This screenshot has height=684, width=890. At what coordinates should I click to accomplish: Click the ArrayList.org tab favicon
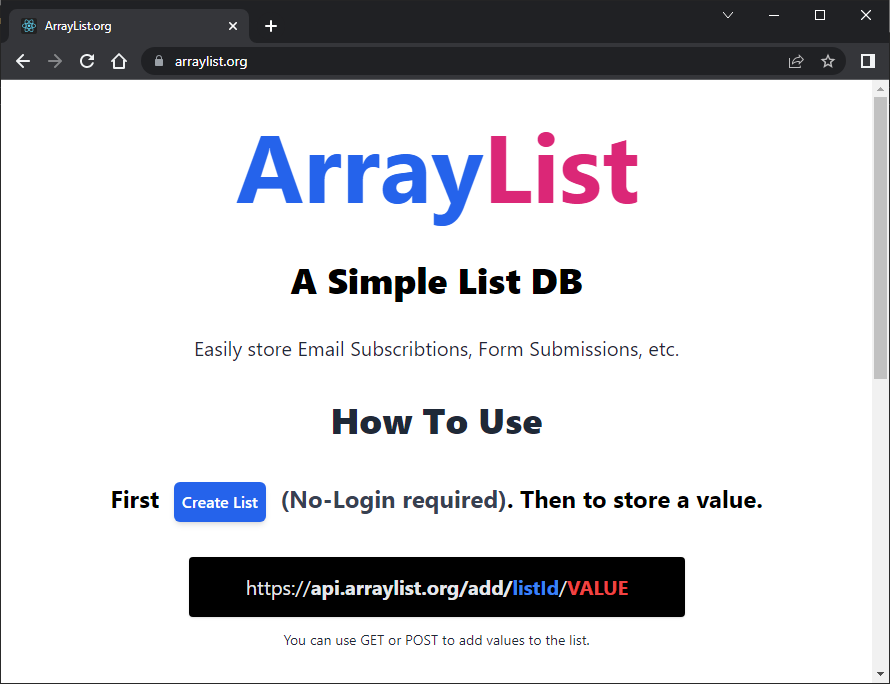[29, 26]
